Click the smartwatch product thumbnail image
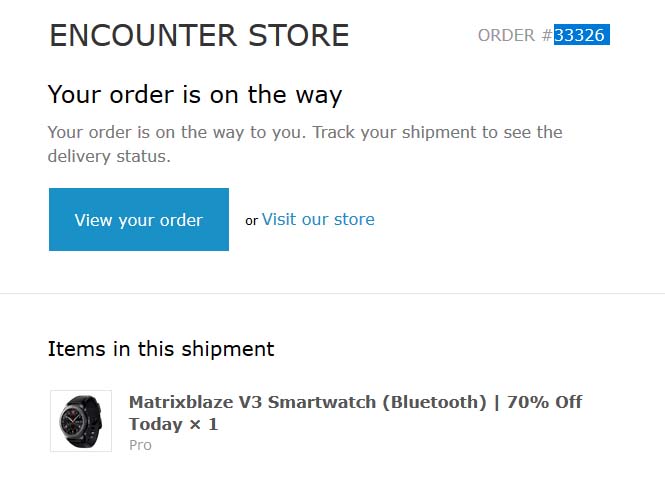 click(x=81, y=421)
